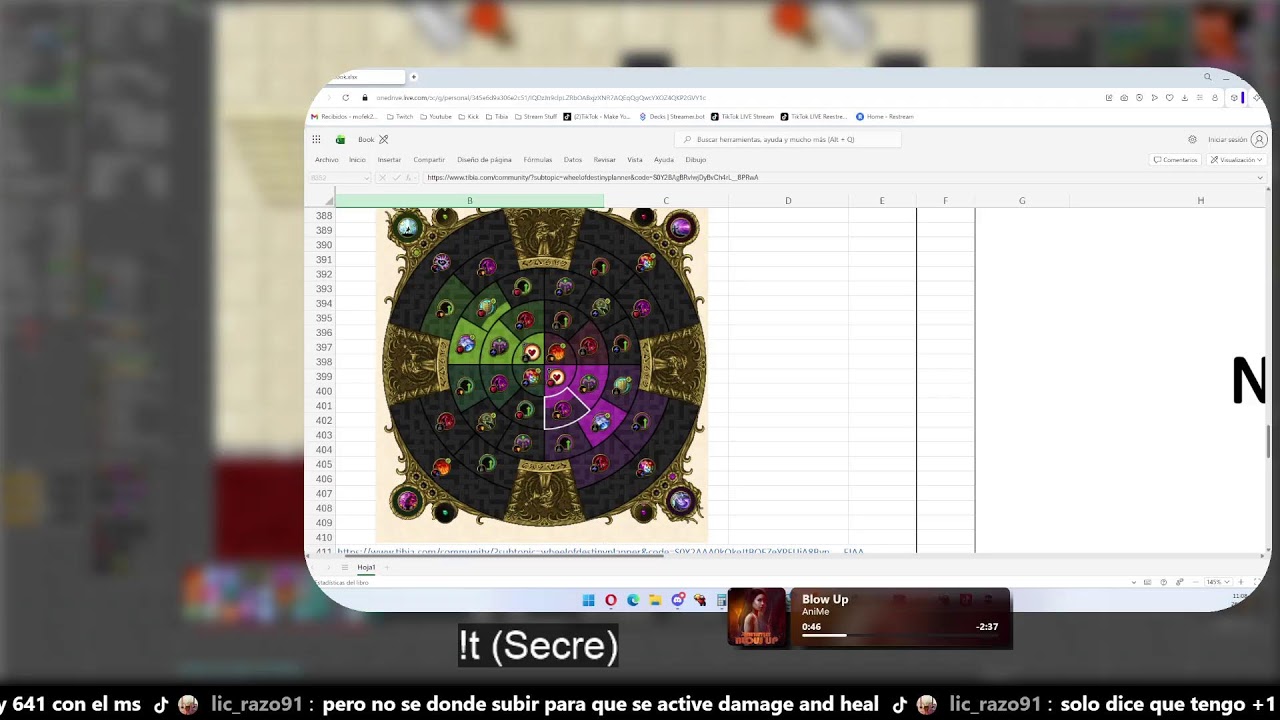
Task: Click the heart bookmark icon in address bar
Action: tap(1169, 98)
